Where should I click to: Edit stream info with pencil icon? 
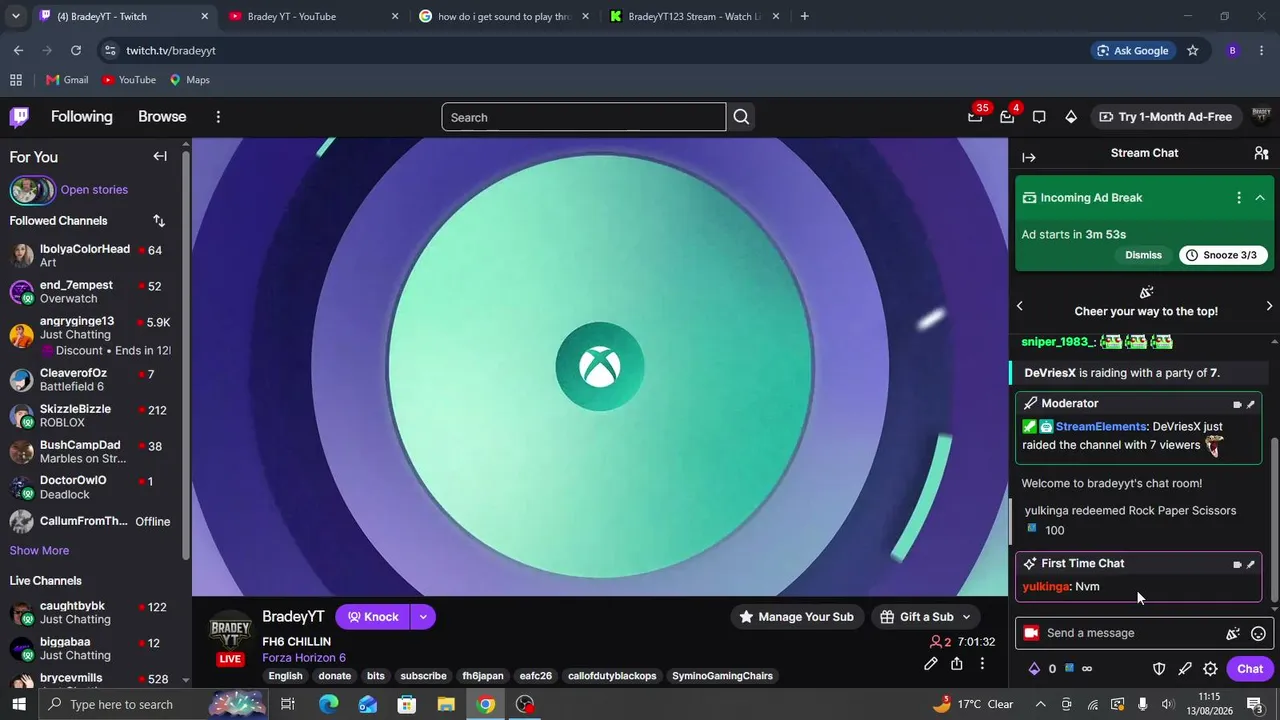(x=931, y=664)
